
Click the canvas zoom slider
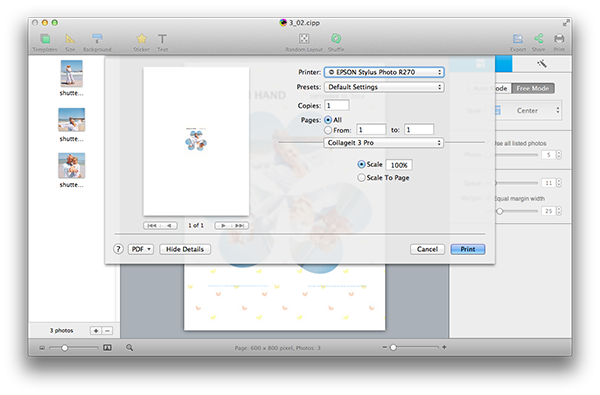(414, 347)
